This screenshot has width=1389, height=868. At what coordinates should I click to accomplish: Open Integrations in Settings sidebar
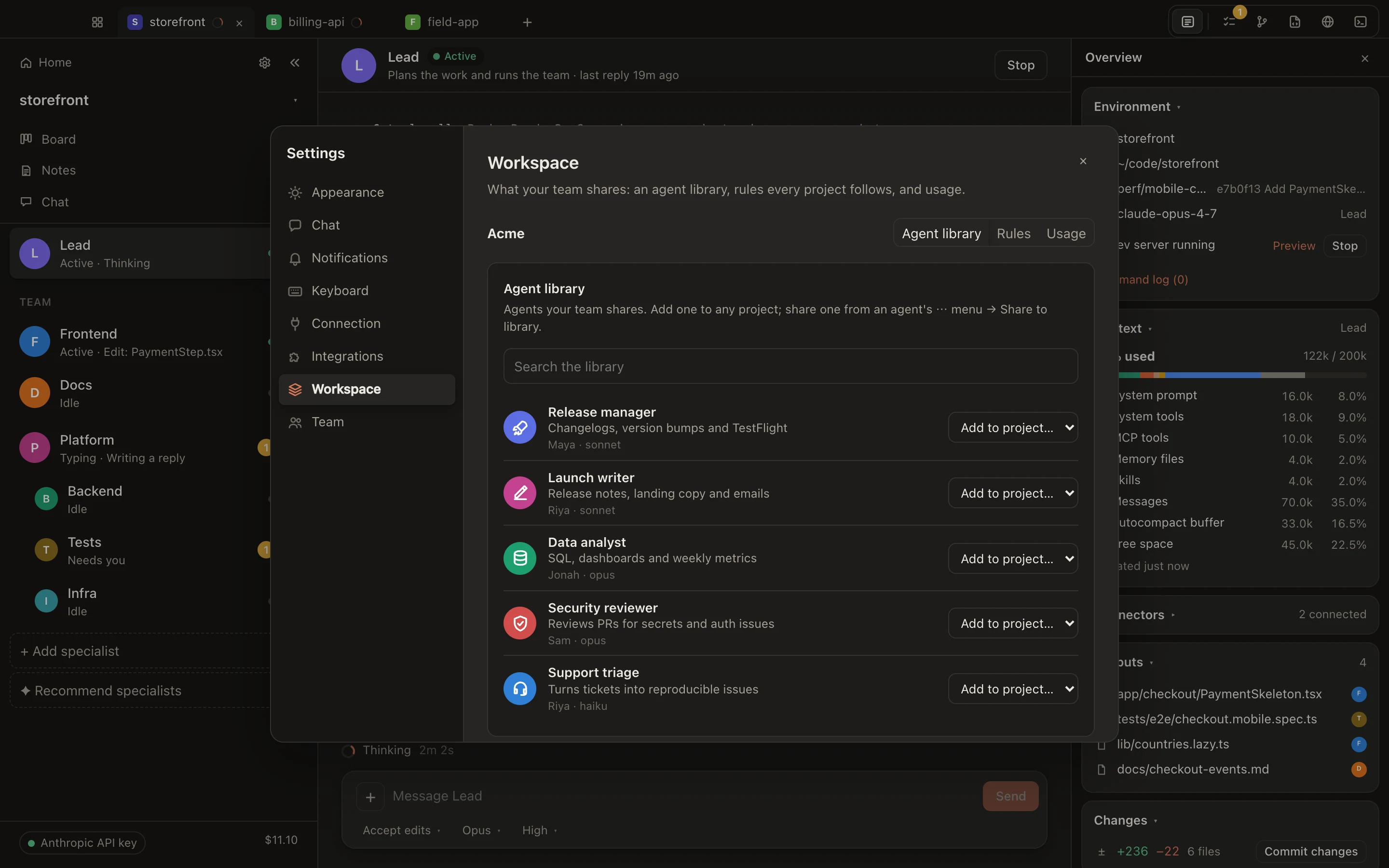pos(367,356)
